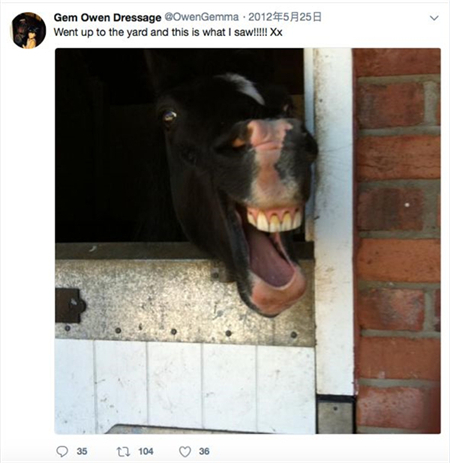The image size is (450, 463).
Task: Enlarge the laughing horse photo
Action: 248,241
